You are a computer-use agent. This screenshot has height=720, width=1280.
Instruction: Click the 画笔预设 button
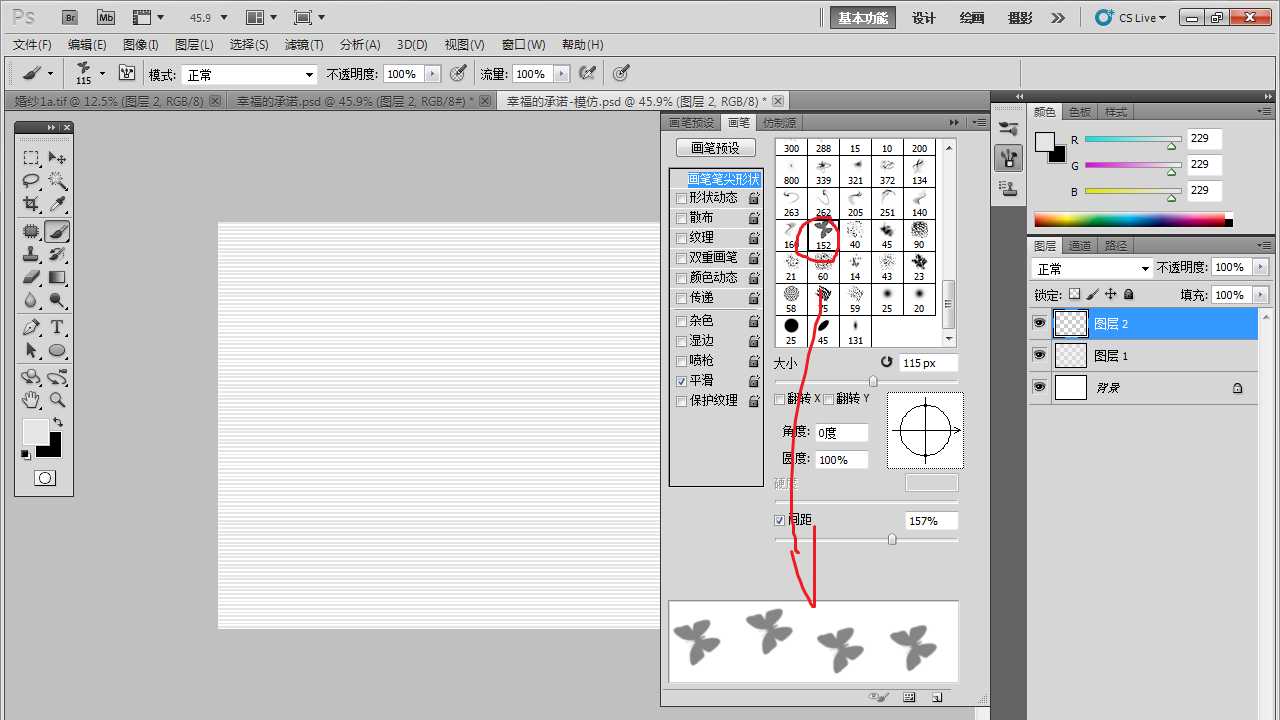716,148
